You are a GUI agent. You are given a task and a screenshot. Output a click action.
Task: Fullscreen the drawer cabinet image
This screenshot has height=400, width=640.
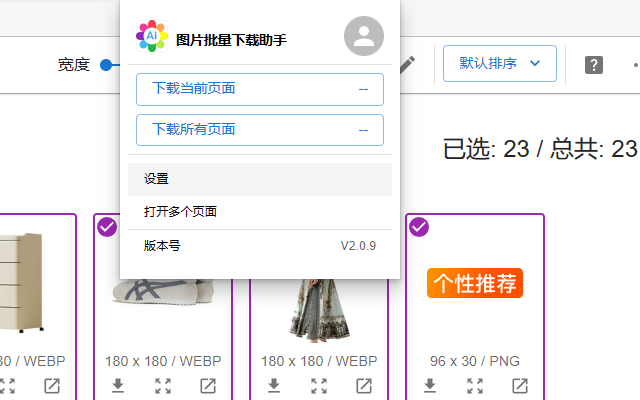pos(7,386)
